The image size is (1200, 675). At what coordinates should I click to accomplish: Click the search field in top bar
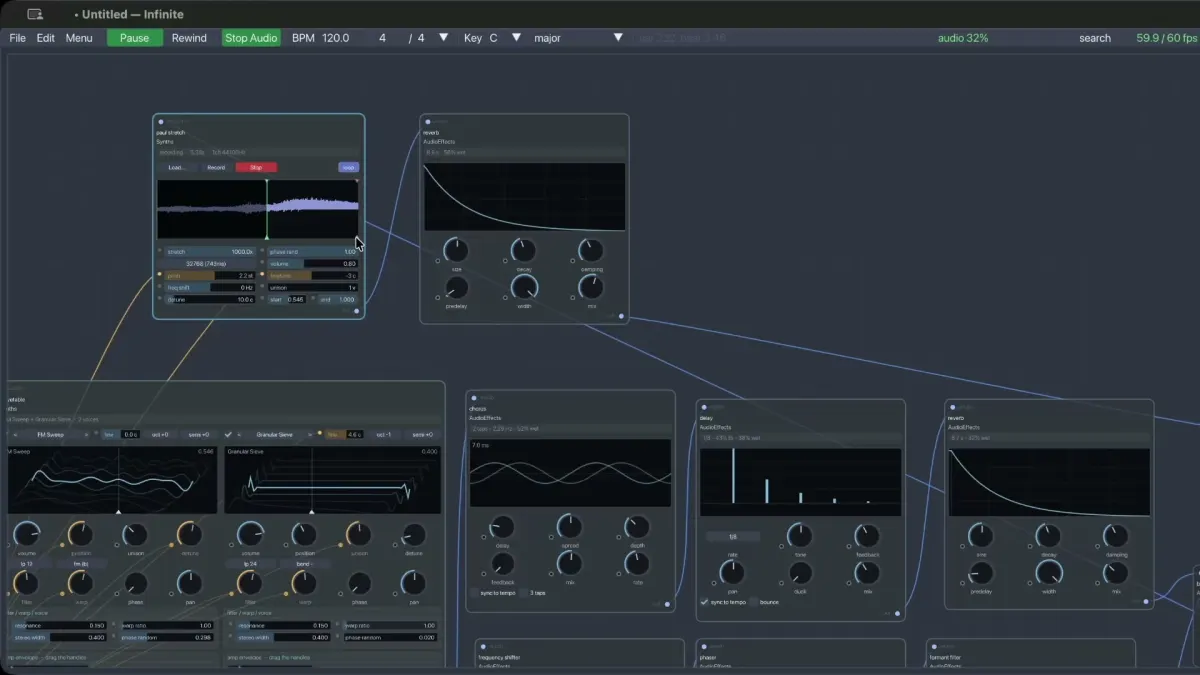[1095, 38]
